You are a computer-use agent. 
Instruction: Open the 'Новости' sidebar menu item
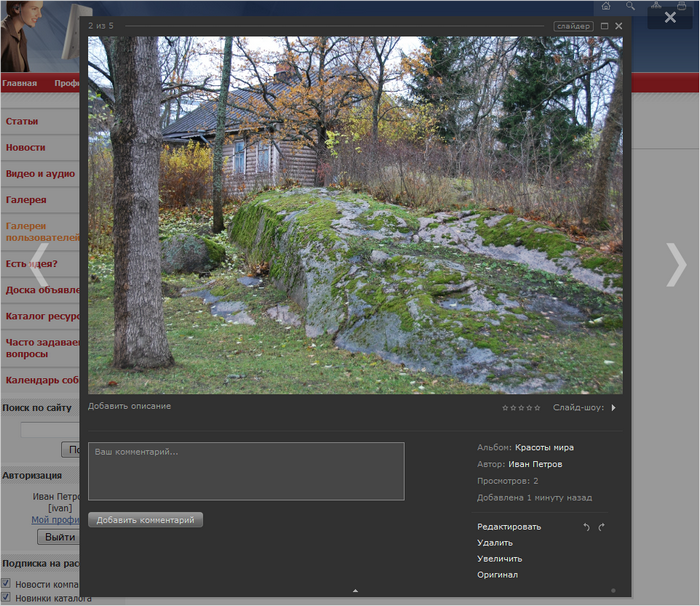coord(25,147)
